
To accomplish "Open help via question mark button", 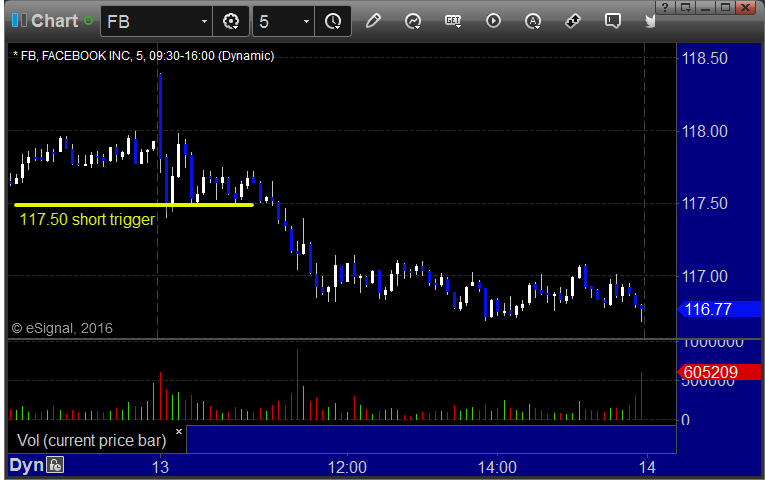I will pyautogui.click(x=665, y=7).
